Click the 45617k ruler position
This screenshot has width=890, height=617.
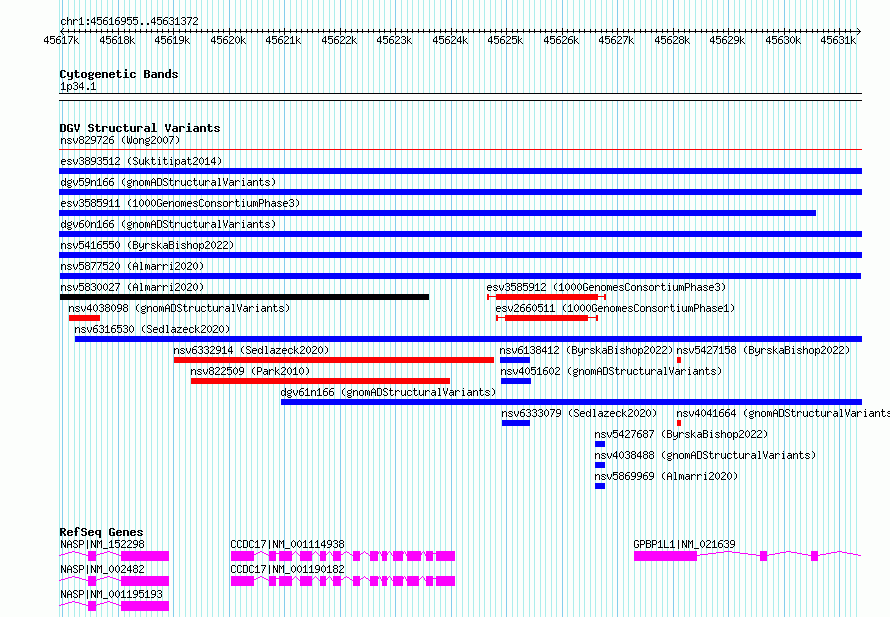point(61,40)
